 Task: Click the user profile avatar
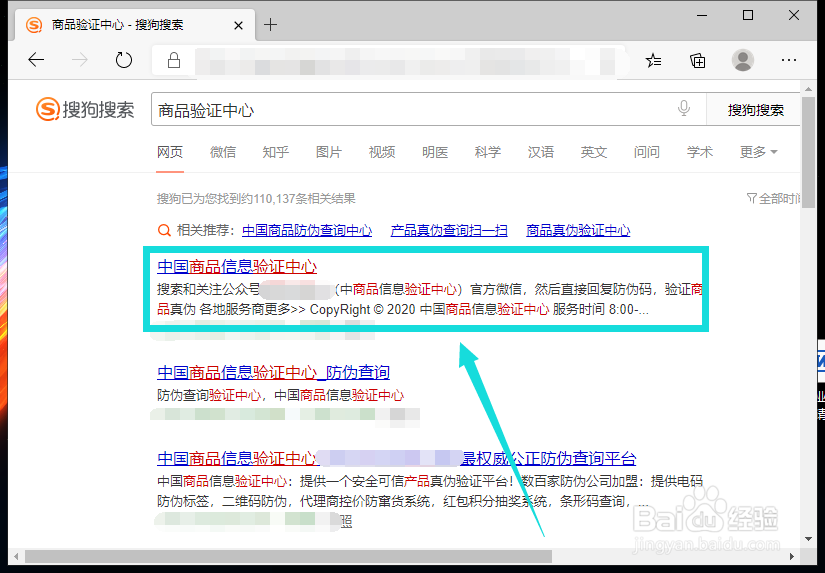[x=743, y=60]
